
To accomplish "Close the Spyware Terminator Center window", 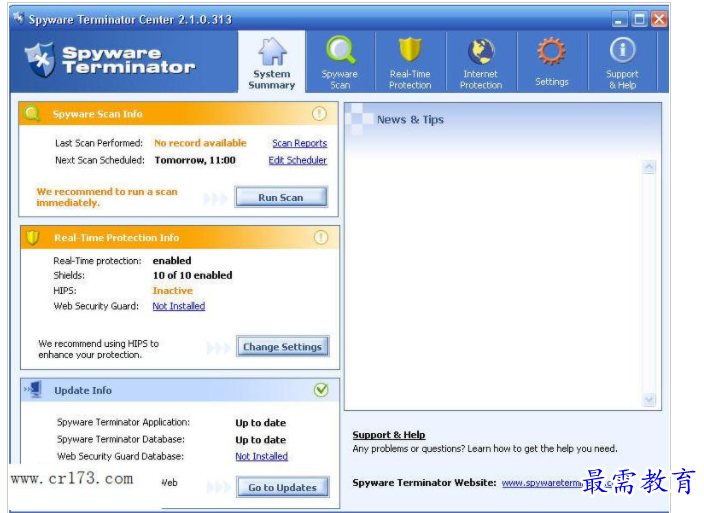I will tap(659, 19).
